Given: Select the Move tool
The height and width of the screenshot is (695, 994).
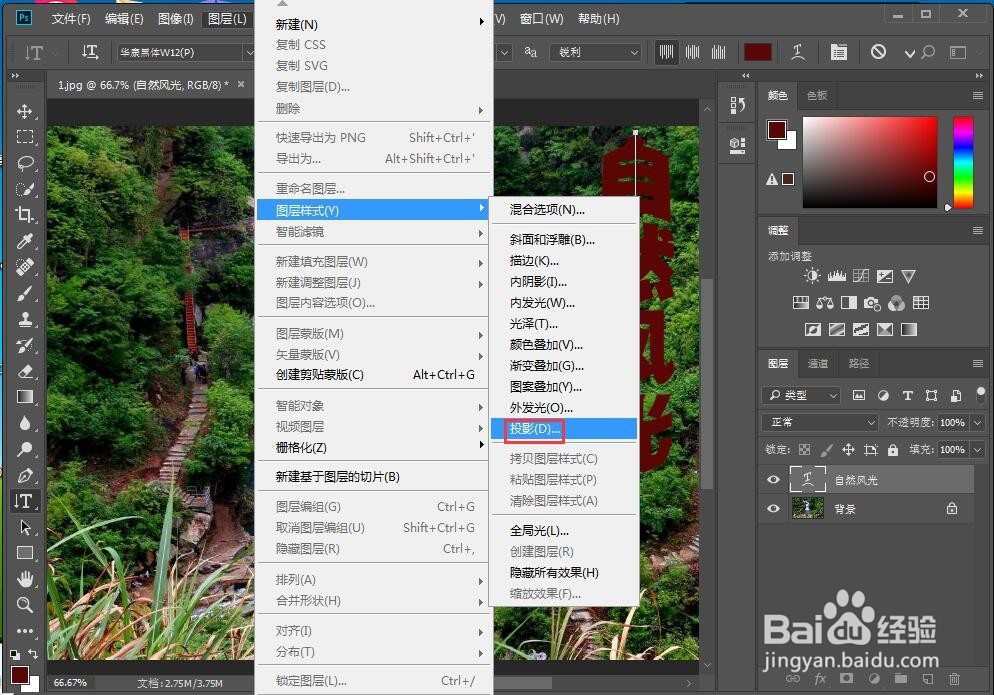Looking at the screenshot, I should pos(25,112).
